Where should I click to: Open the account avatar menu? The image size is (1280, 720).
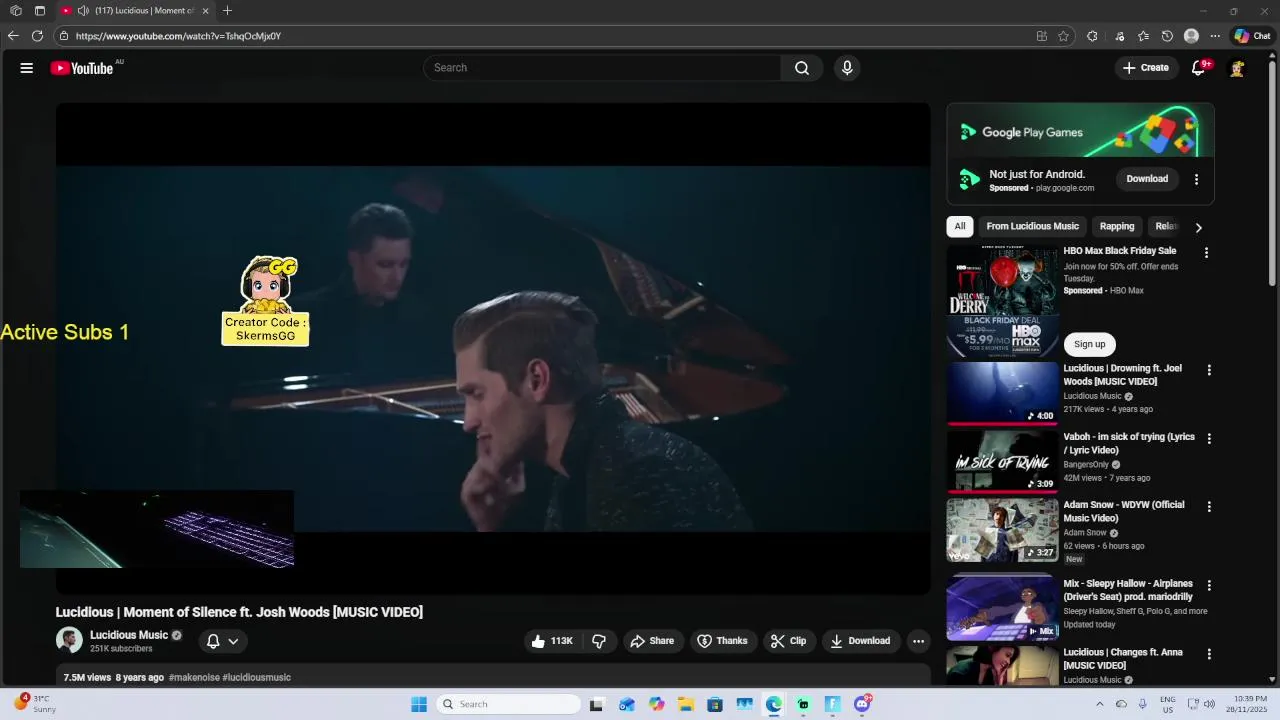(x=1237, y=68)
